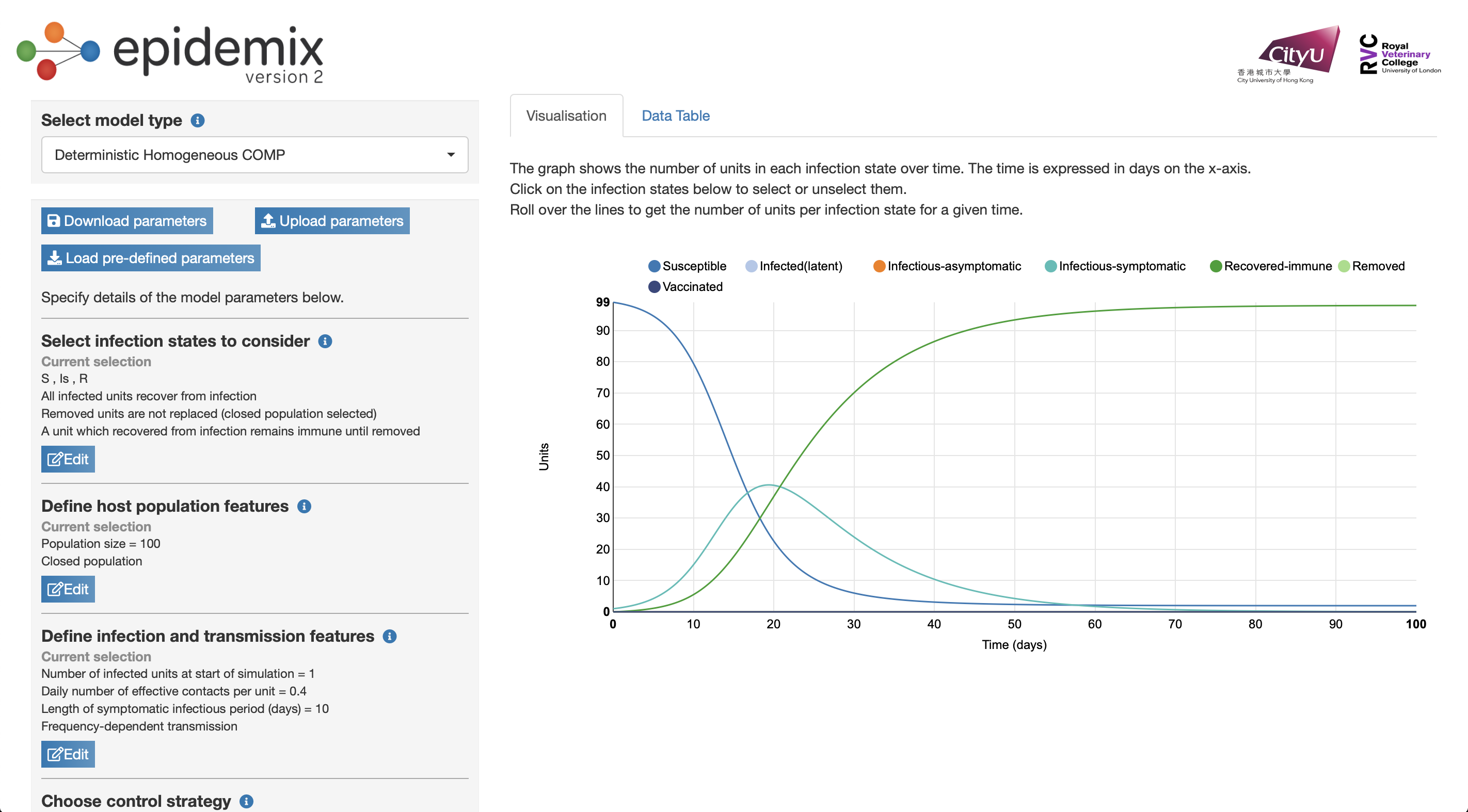Open the model type dropdown
This screenshot has height=812, width=1468.
pyautogui.click(x=254, y=155)
